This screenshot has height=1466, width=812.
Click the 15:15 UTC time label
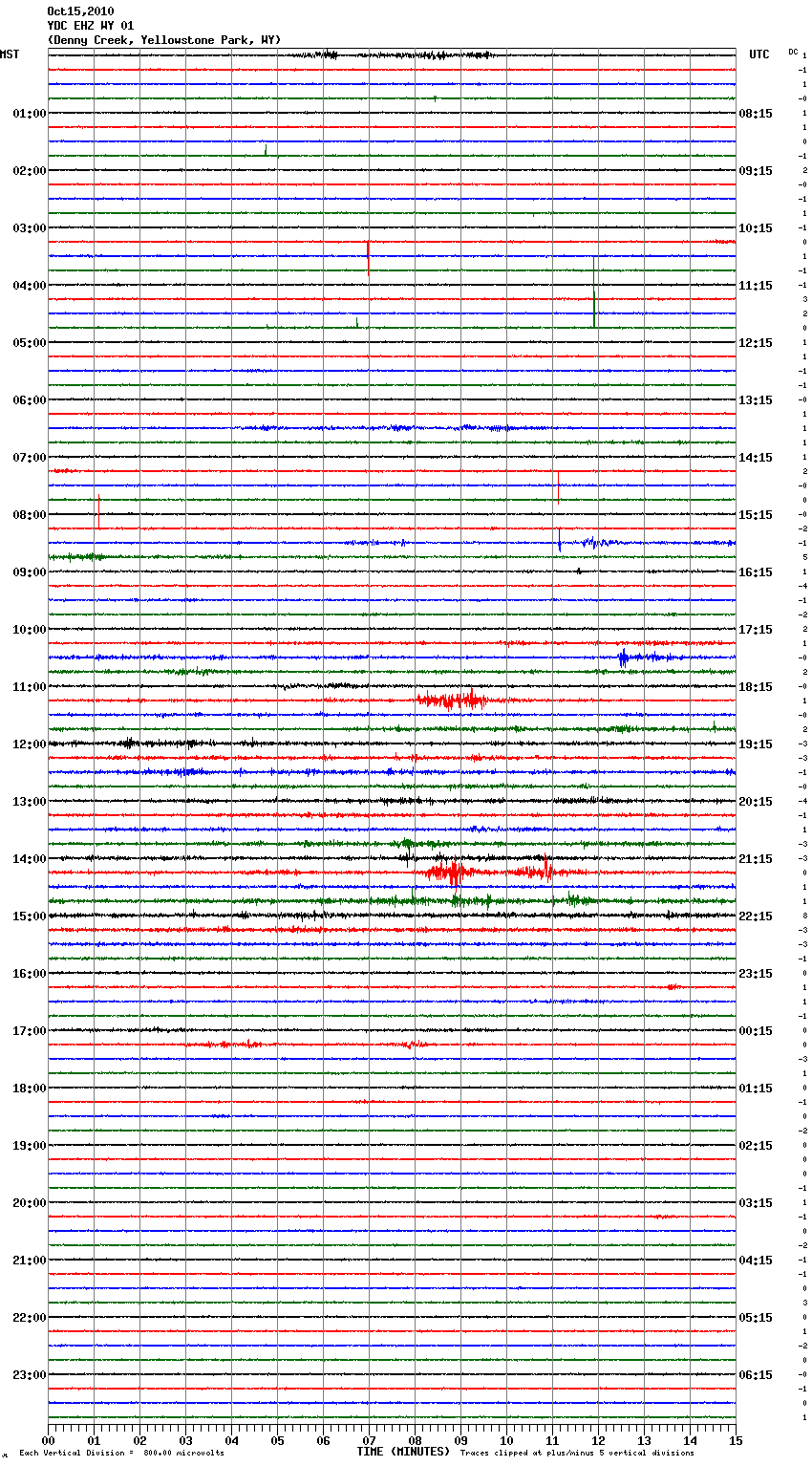pos(756,515)
